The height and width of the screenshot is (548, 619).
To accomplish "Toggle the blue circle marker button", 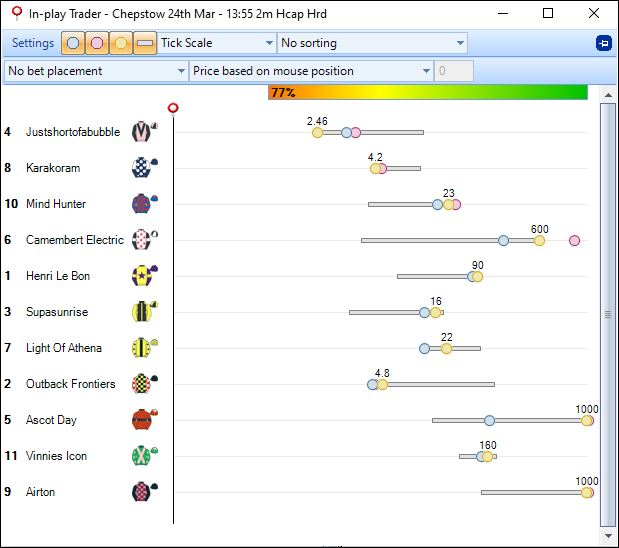I will pos(73,43).
